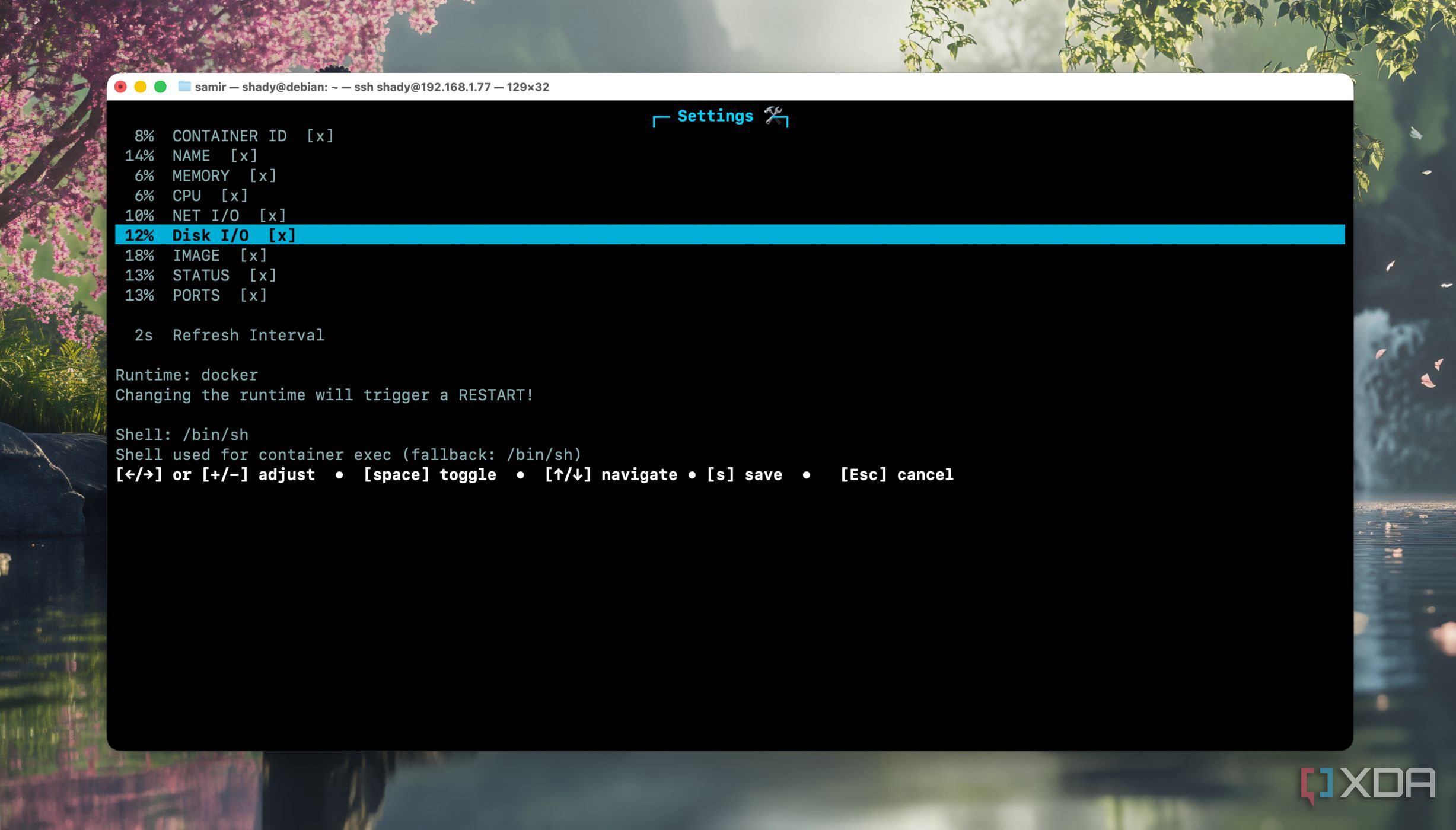
Task: Toggle the Disk I/O checkbox
Action: pyautogui.click(x=282, y=235)
